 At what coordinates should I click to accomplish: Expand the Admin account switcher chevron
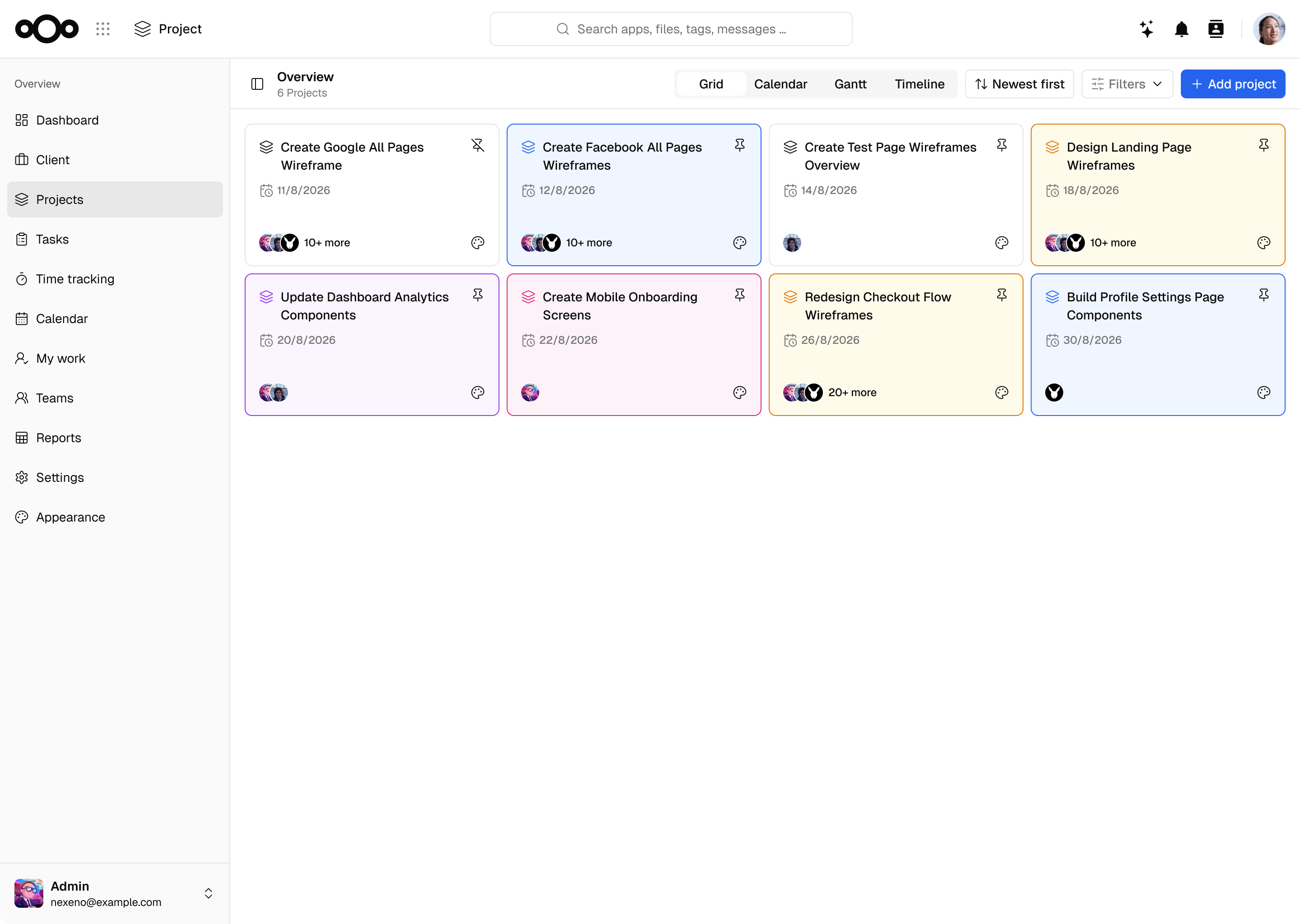coord(209,893)
